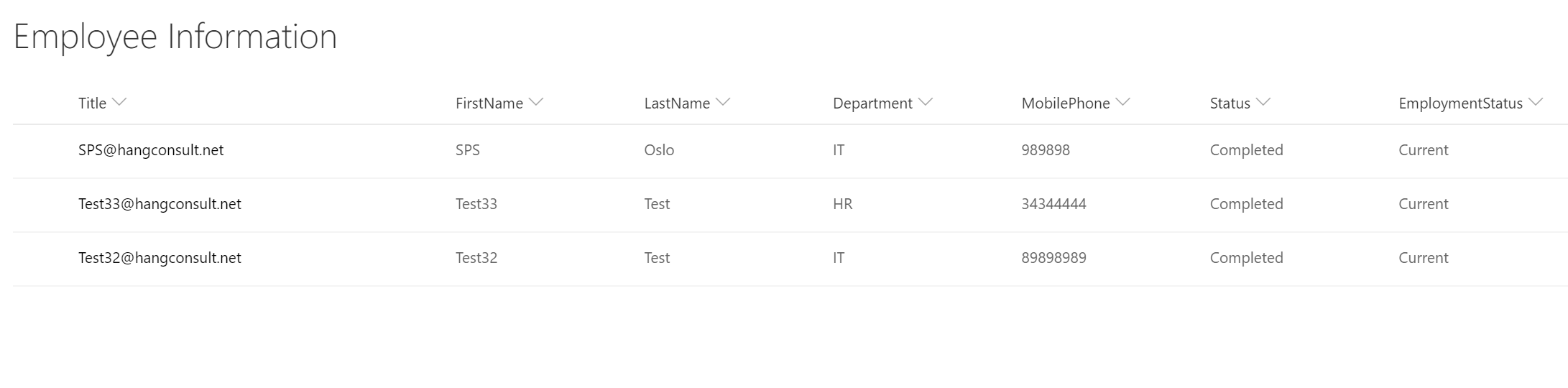Select the Test32 first name cell

pos(476,258)
